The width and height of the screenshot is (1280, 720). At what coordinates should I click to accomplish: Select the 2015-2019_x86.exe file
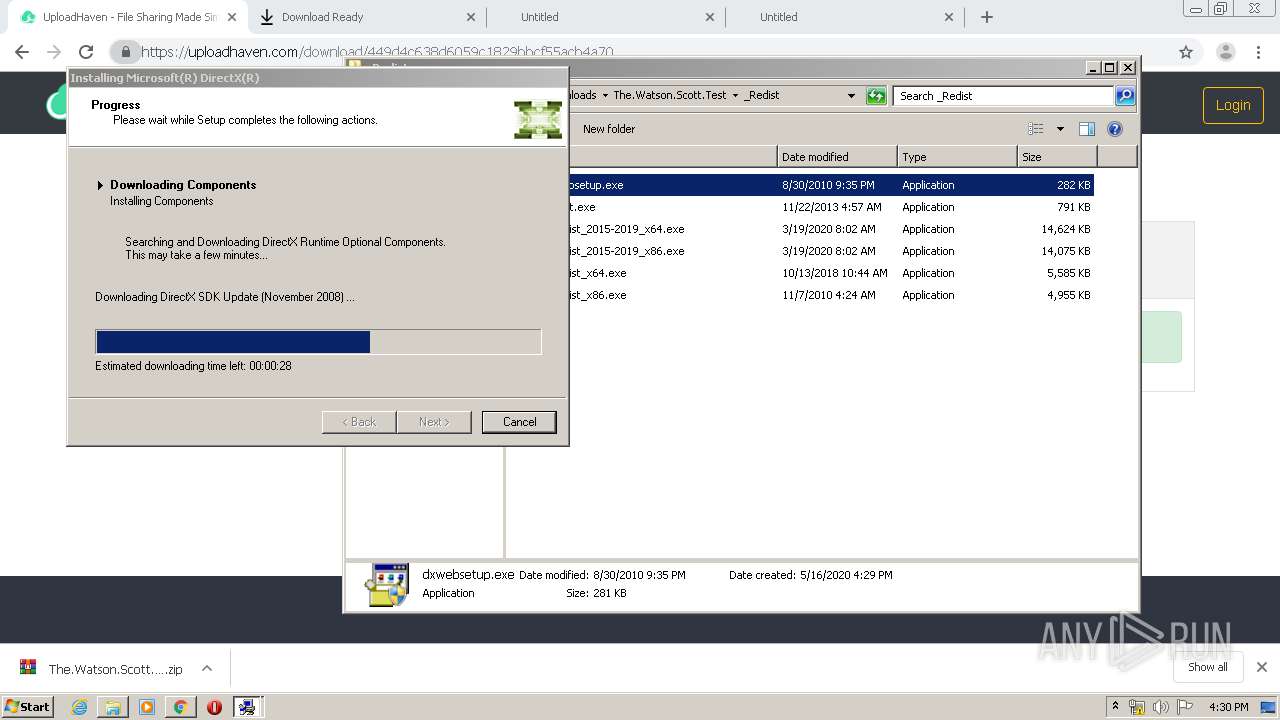pos(800,251)
